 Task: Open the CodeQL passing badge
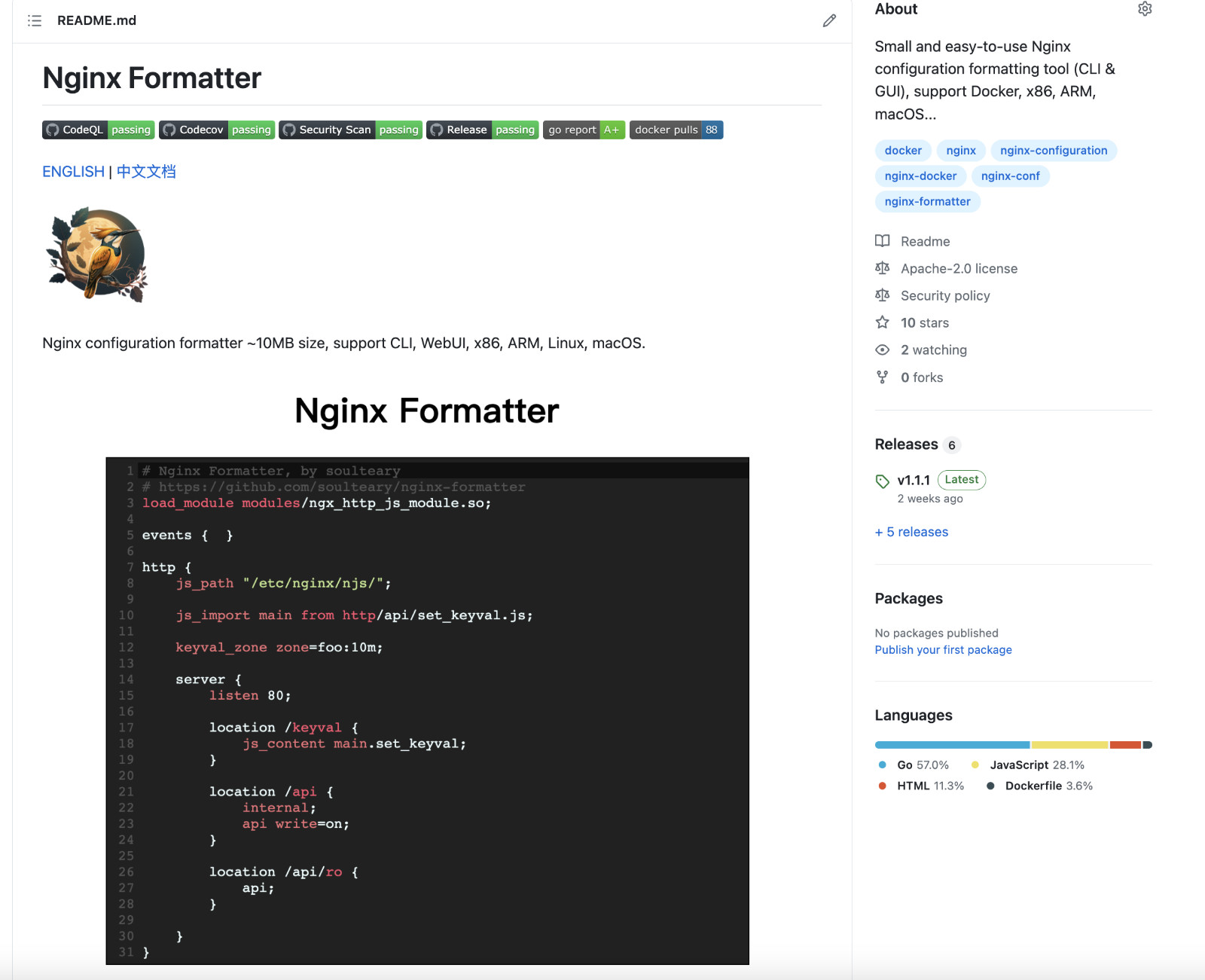point(99,130)
